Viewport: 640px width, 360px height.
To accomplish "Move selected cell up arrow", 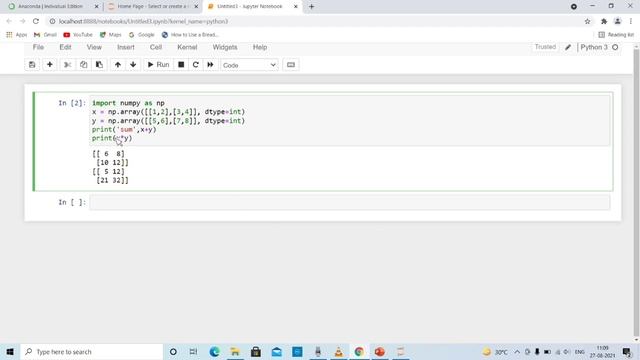I will pyautogui.click(x=118, y=65).
